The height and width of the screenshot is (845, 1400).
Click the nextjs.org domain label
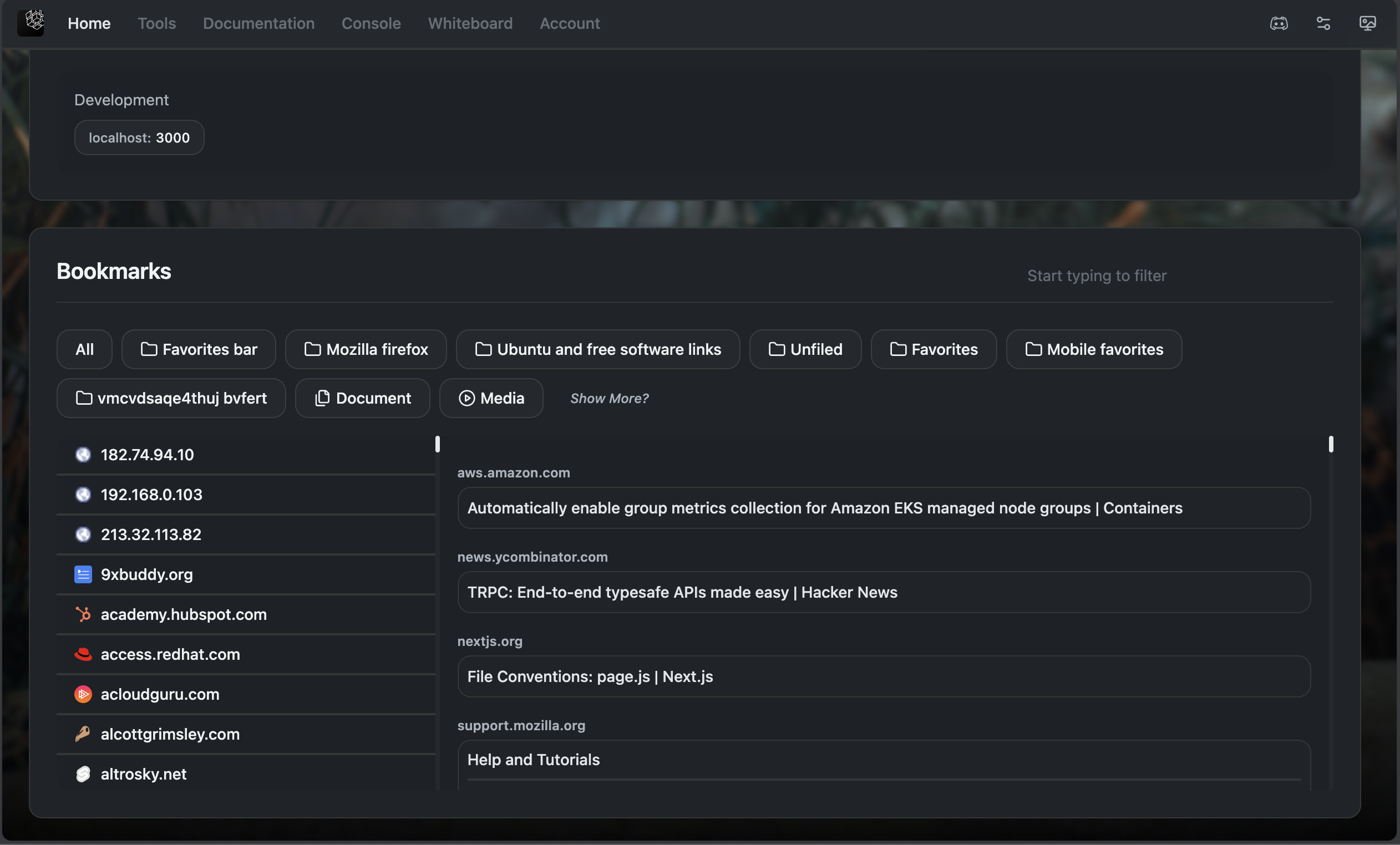point(490,641)
